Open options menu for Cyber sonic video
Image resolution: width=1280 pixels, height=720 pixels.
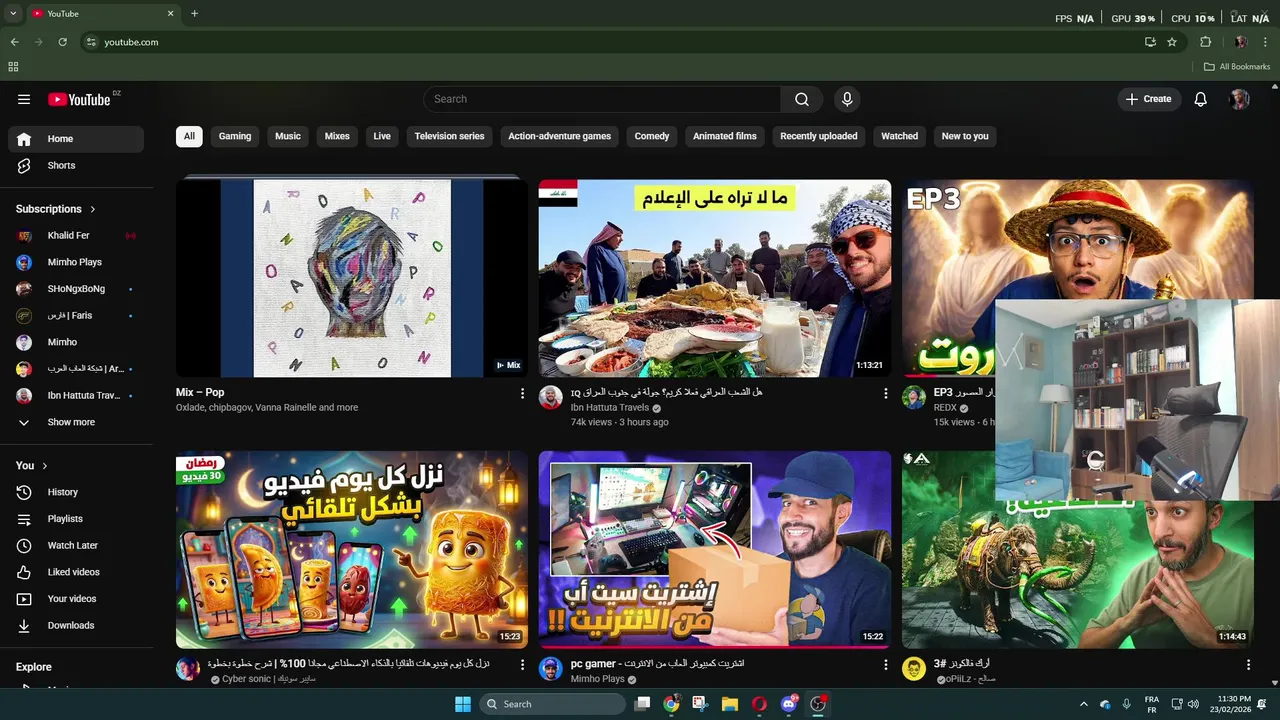pyautogui.click(x=522, y=665)
